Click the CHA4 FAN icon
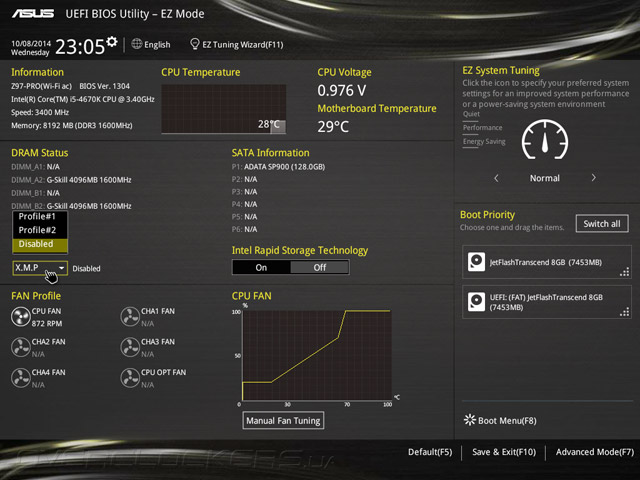This screenshot has width=640, height=480. 20,378
